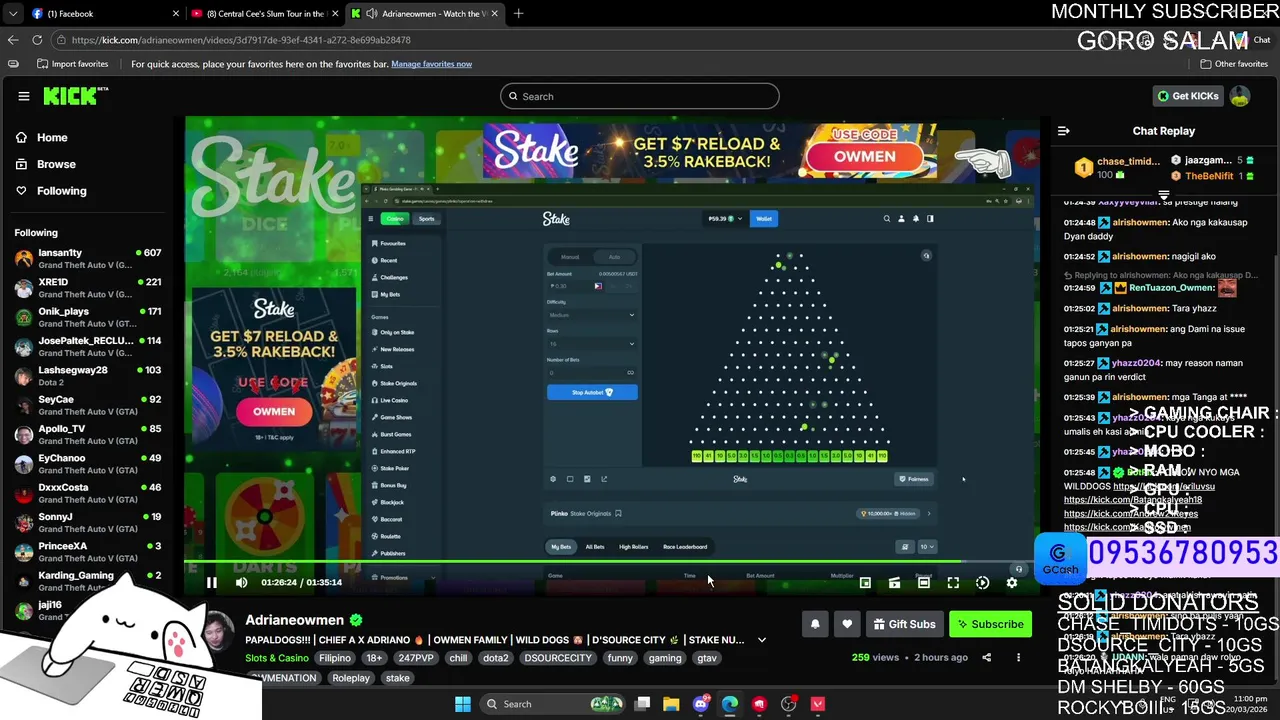Go to Home in sidebar

point(52,138)
